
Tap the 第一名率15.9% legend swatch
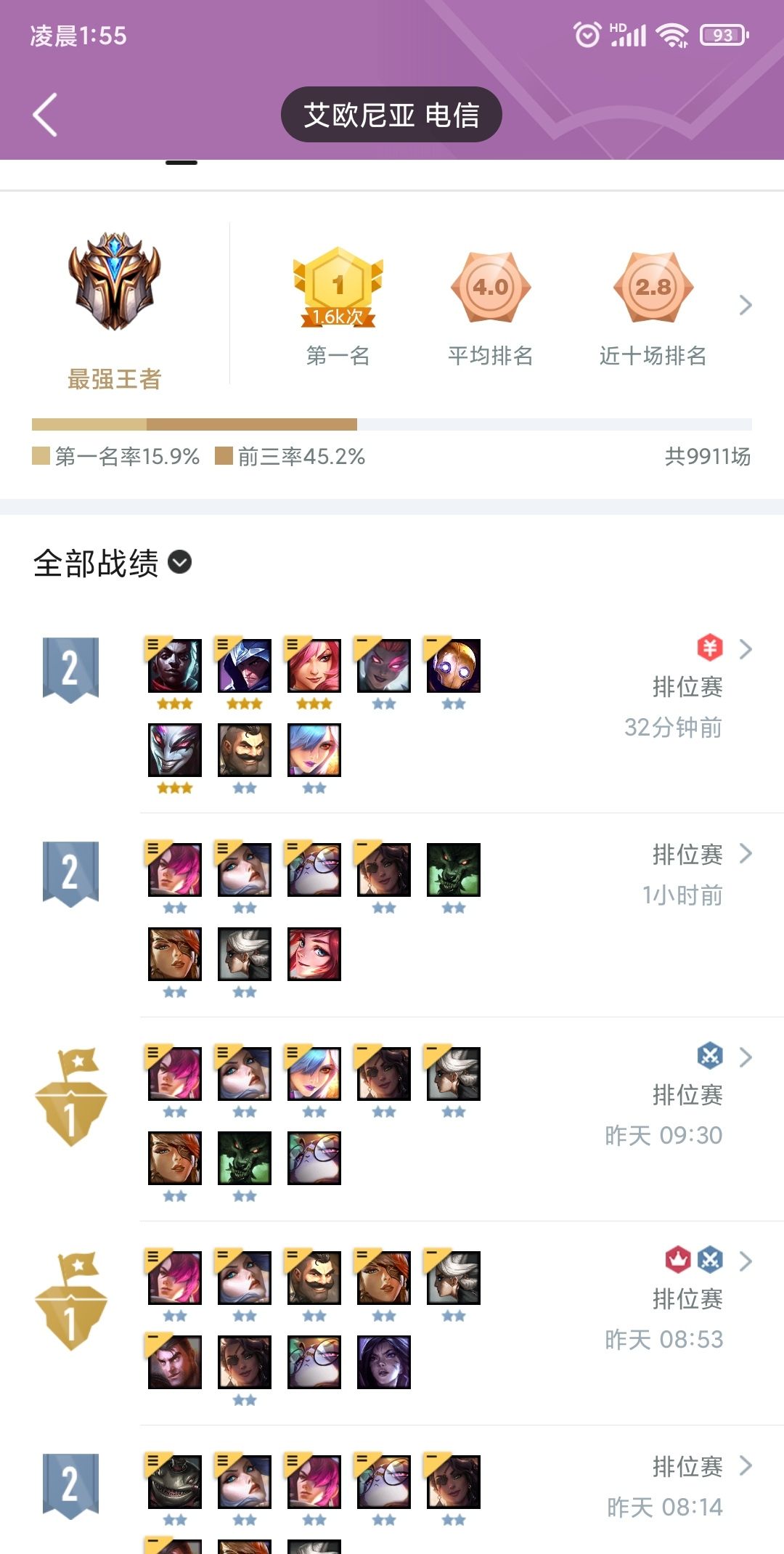click(x=41, y=456)
